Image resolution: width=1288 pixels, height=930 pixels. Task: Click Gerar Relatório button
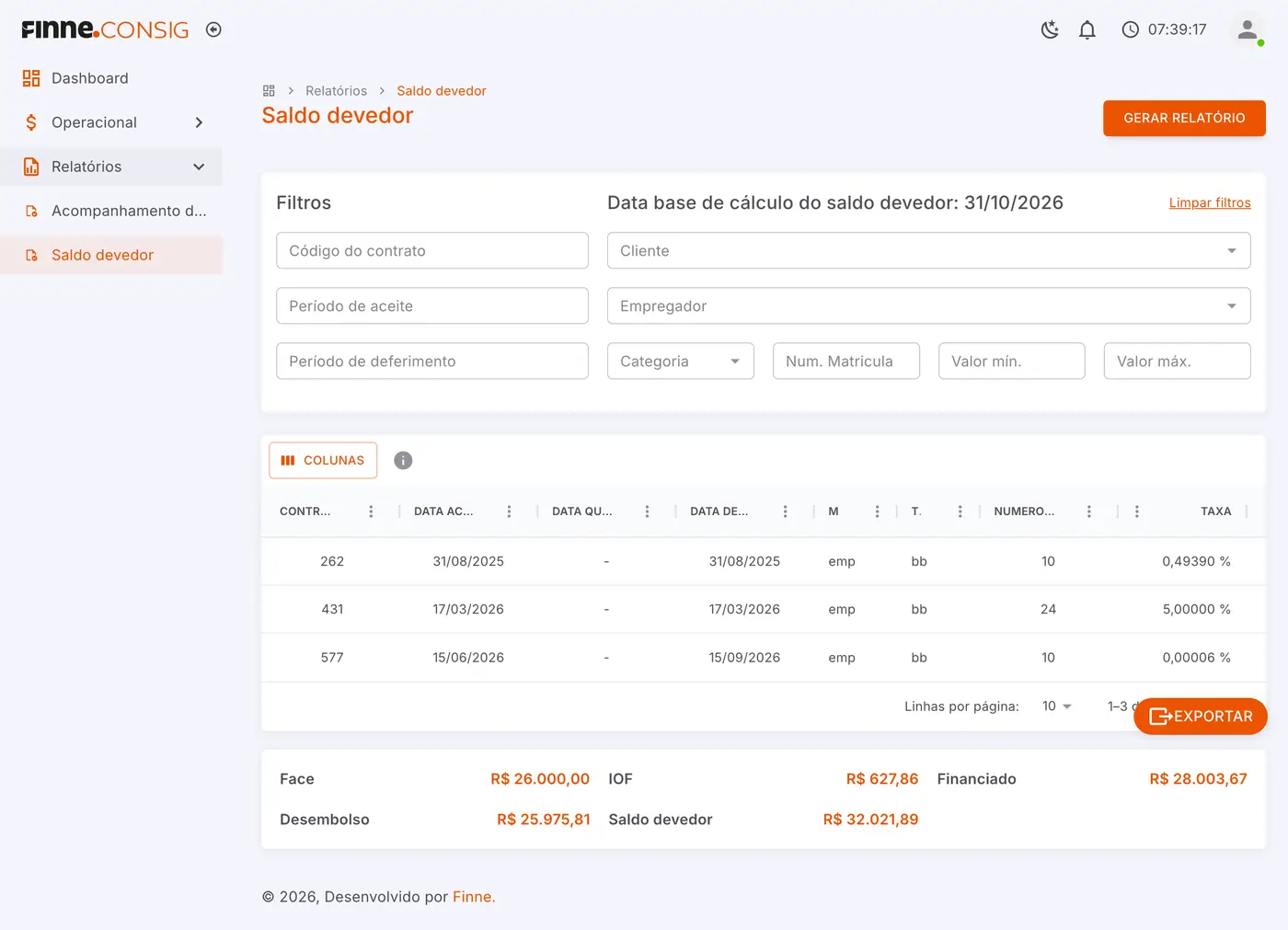tap(1184, 118)
